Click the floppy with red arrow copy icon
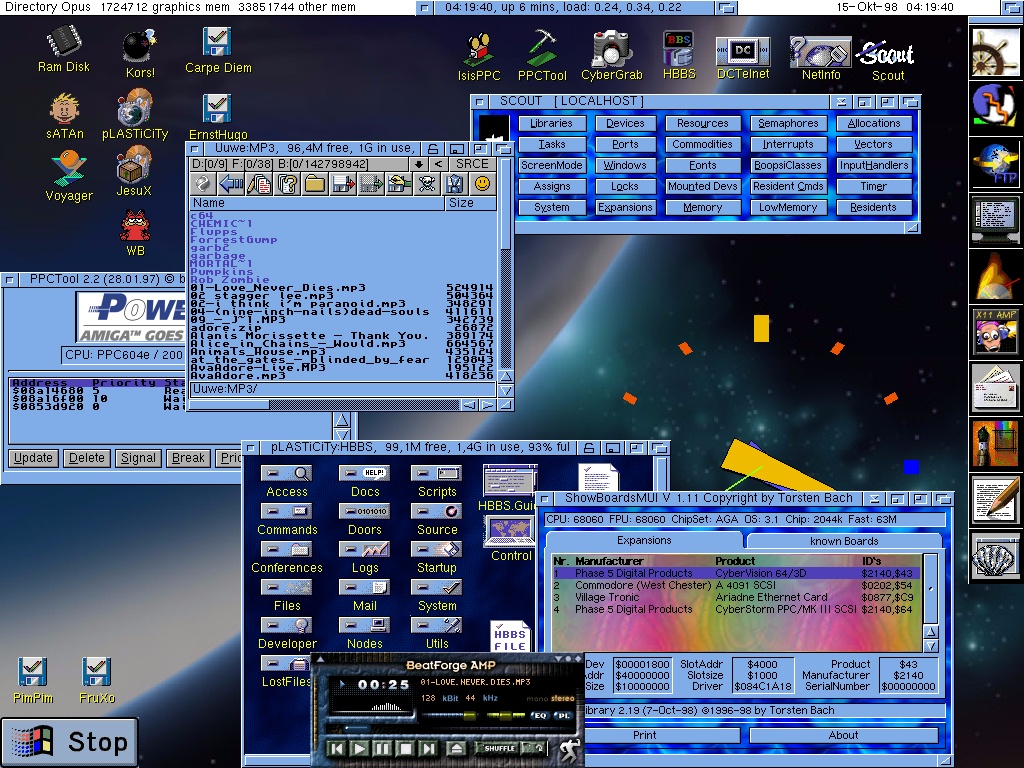Image resolution: width=1024 pixels, height=768 pixels. (x=343, y=184)
